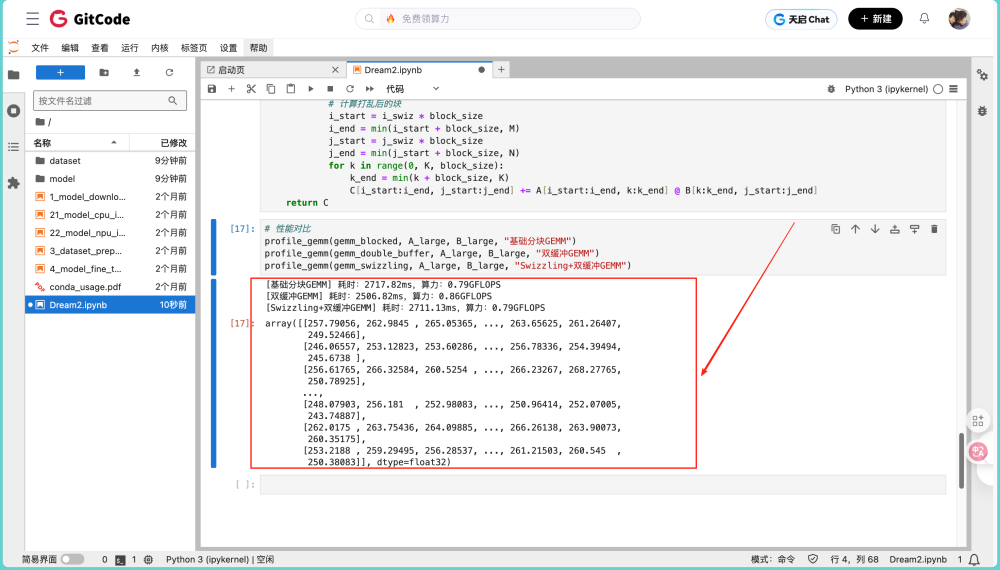1000x570 pixels.
Task: Move cell 17 down
Action: [x=875, y=229]
